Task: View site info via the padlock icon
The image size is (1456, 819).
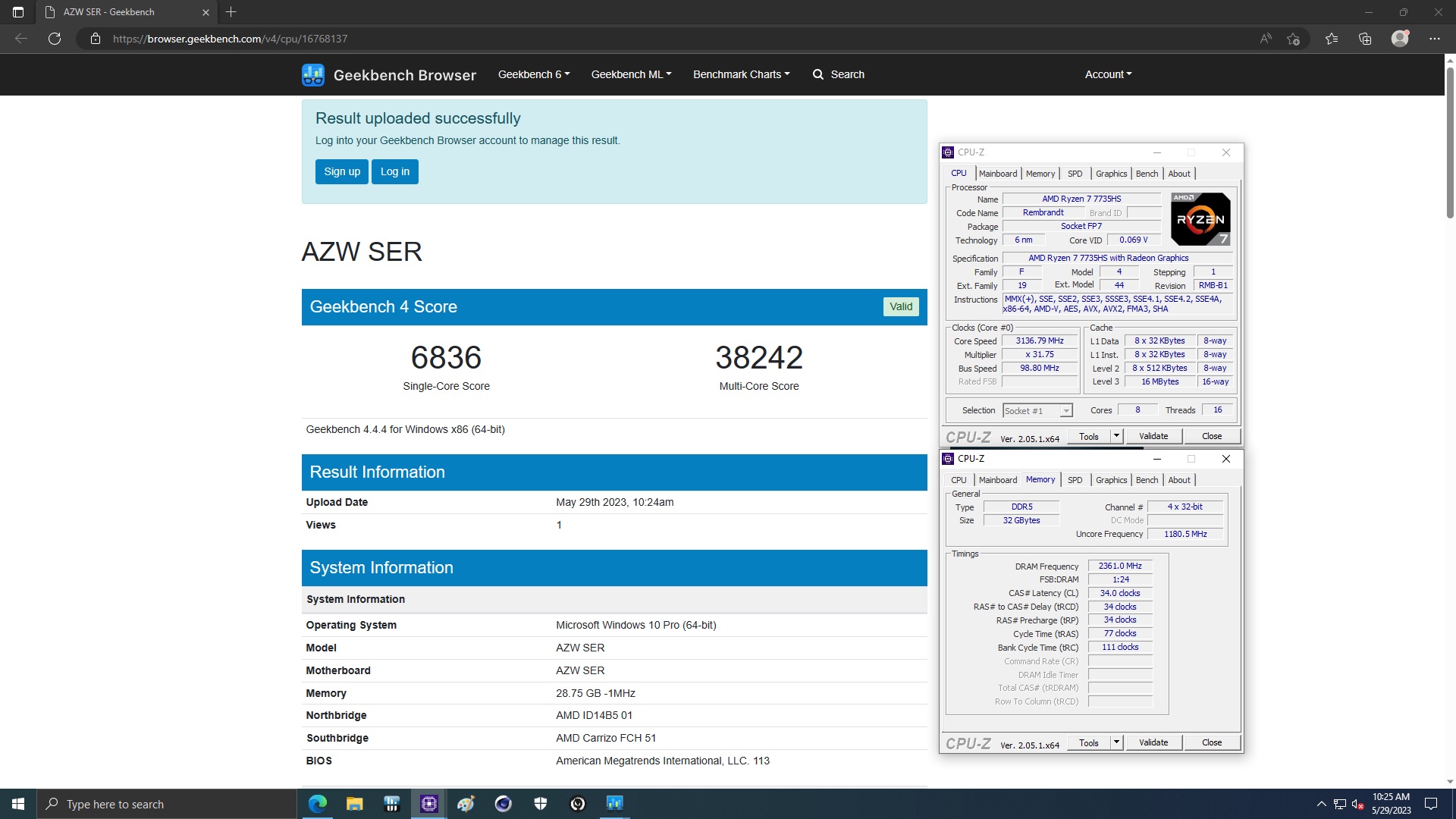Action: tap(96, 39)
